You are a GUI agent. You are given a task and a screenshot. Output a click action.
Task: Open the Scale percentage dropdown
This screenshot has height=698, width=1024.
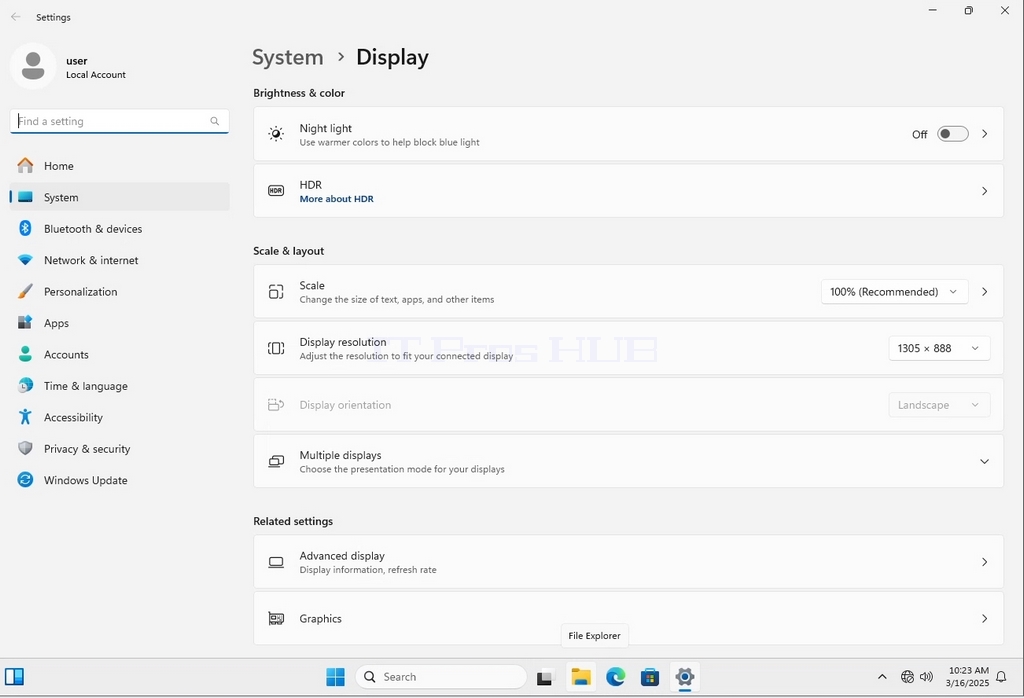tap(893, 292)
